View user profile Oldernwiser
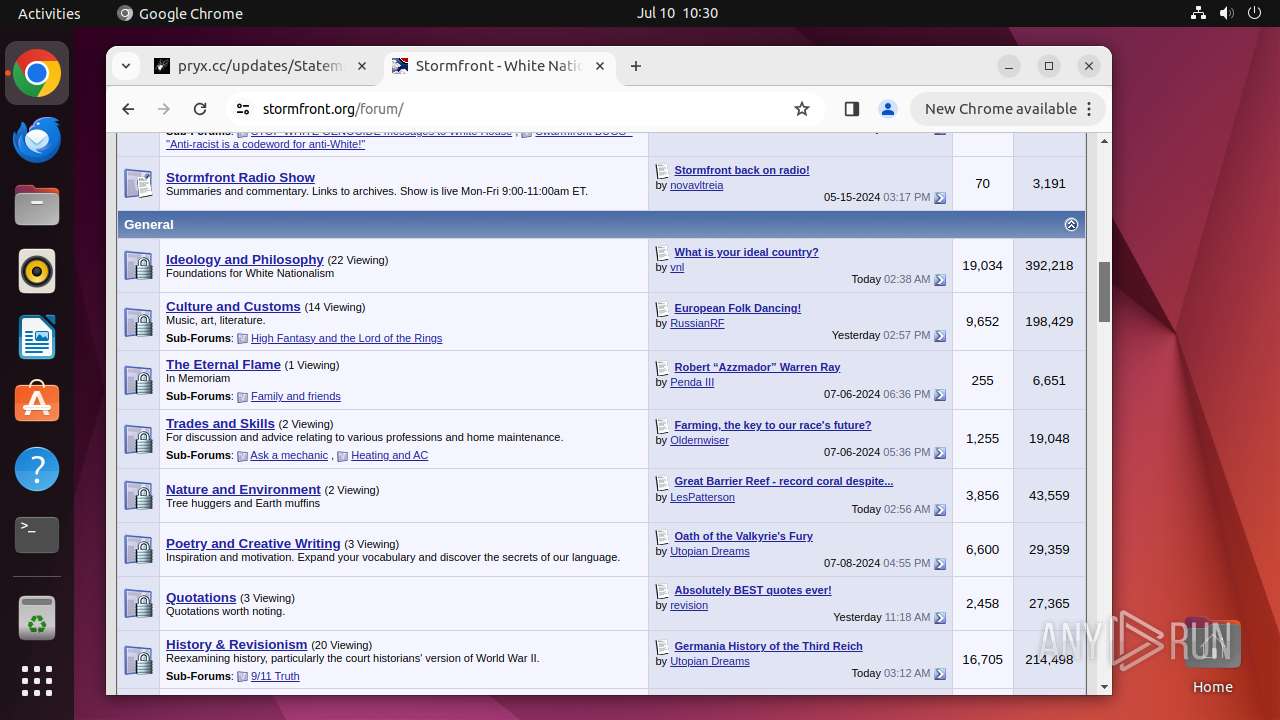 (699, 440)
